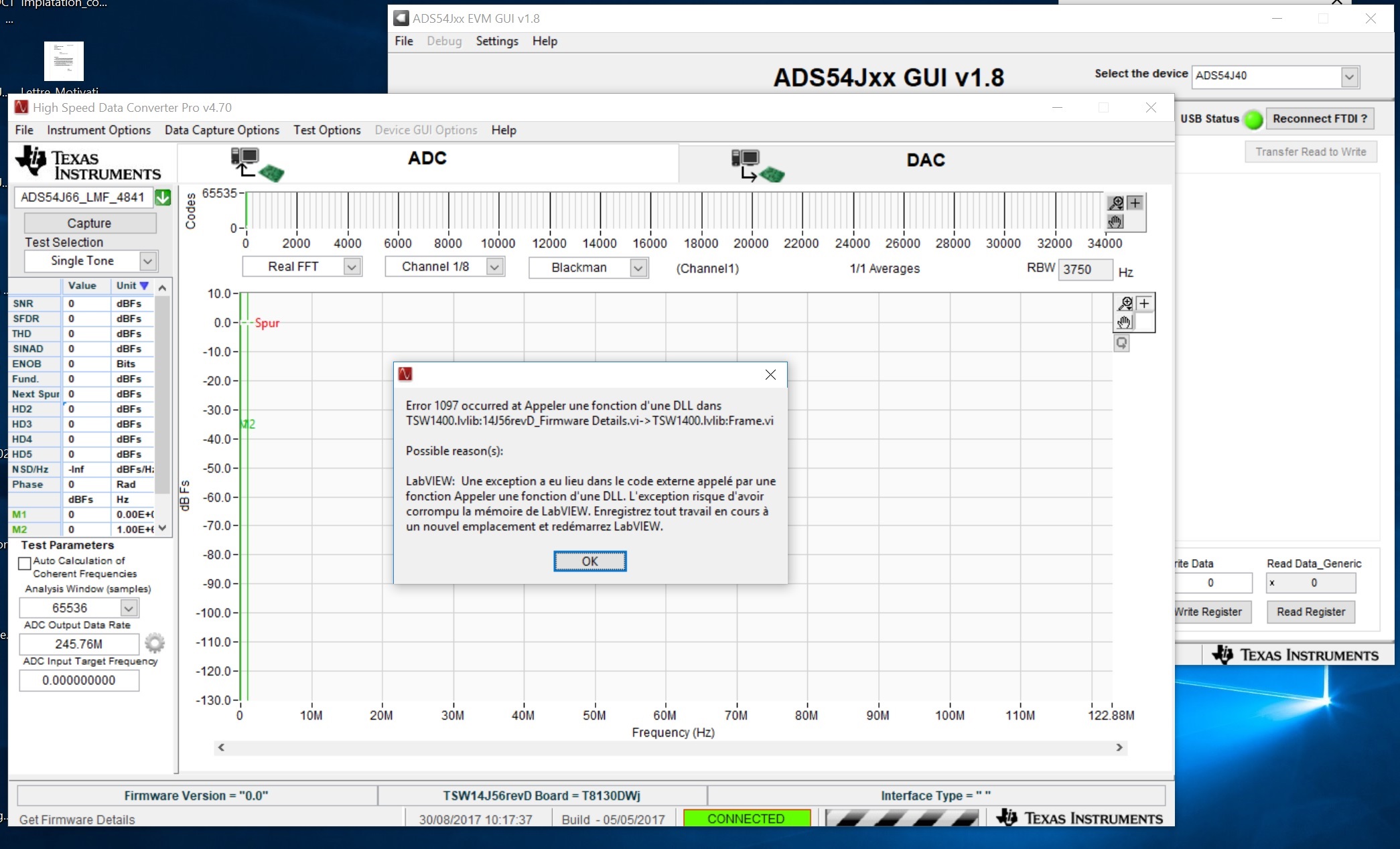Select the pan hand tool on FFT graph
Image resolution: width=1400 pixels, height=849 pixels.
(1125, 322)
